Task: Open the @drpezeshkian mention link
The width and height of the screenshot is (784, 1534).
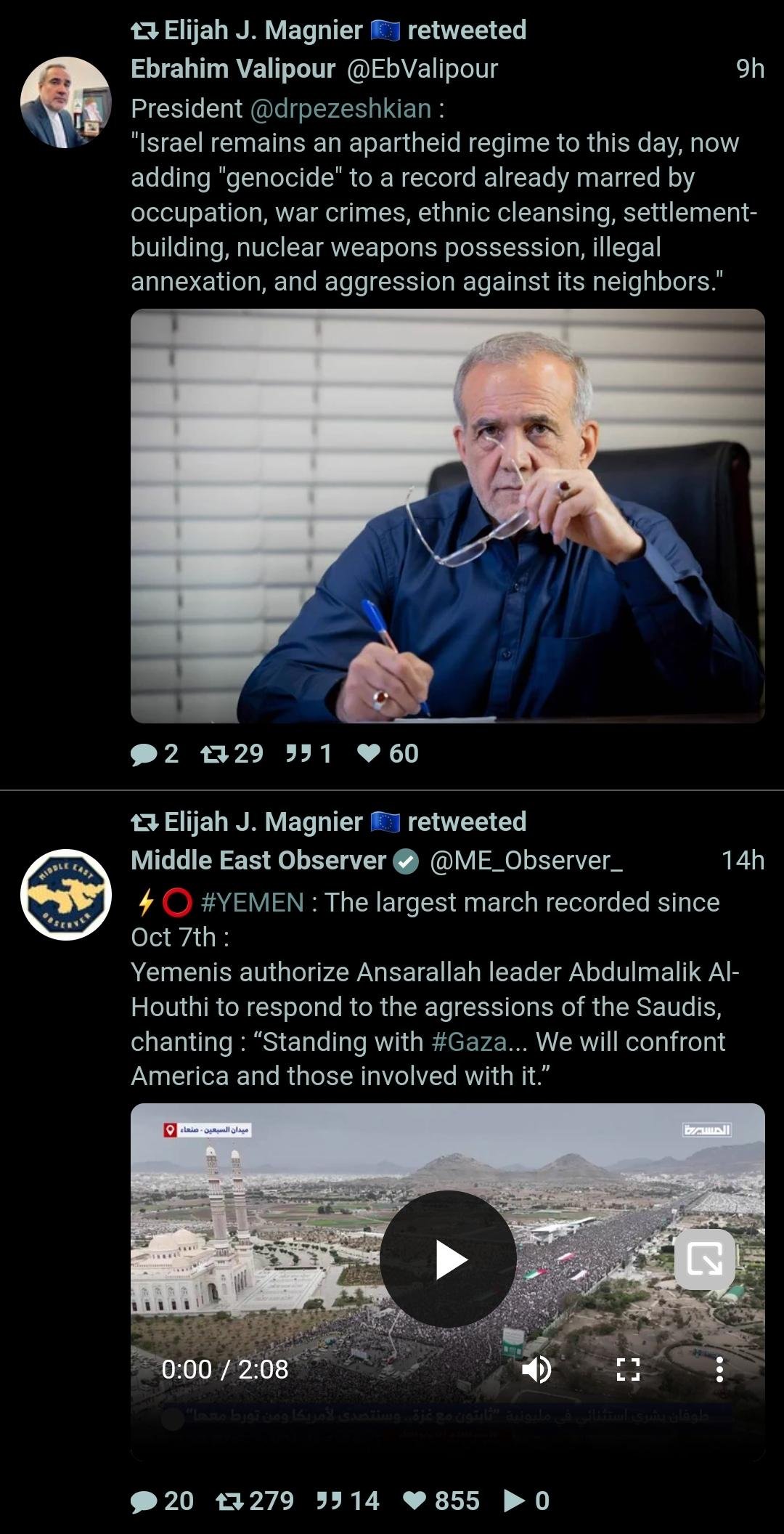Action: 340,108
